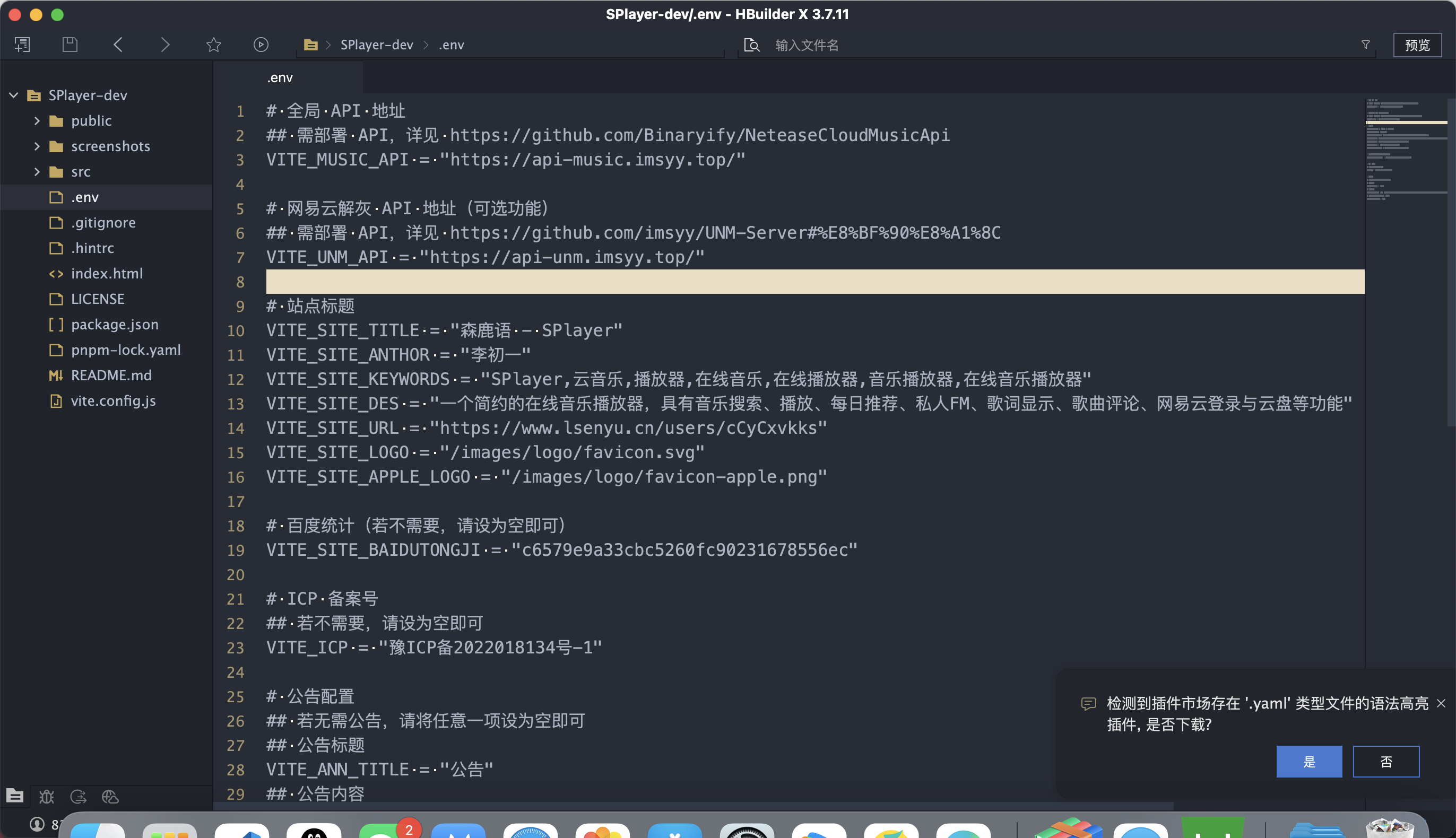This screenshot has width=1456, height=838.
Task: Select the .env editor tab
Action: pyautogui.click(x=280, y=77)
